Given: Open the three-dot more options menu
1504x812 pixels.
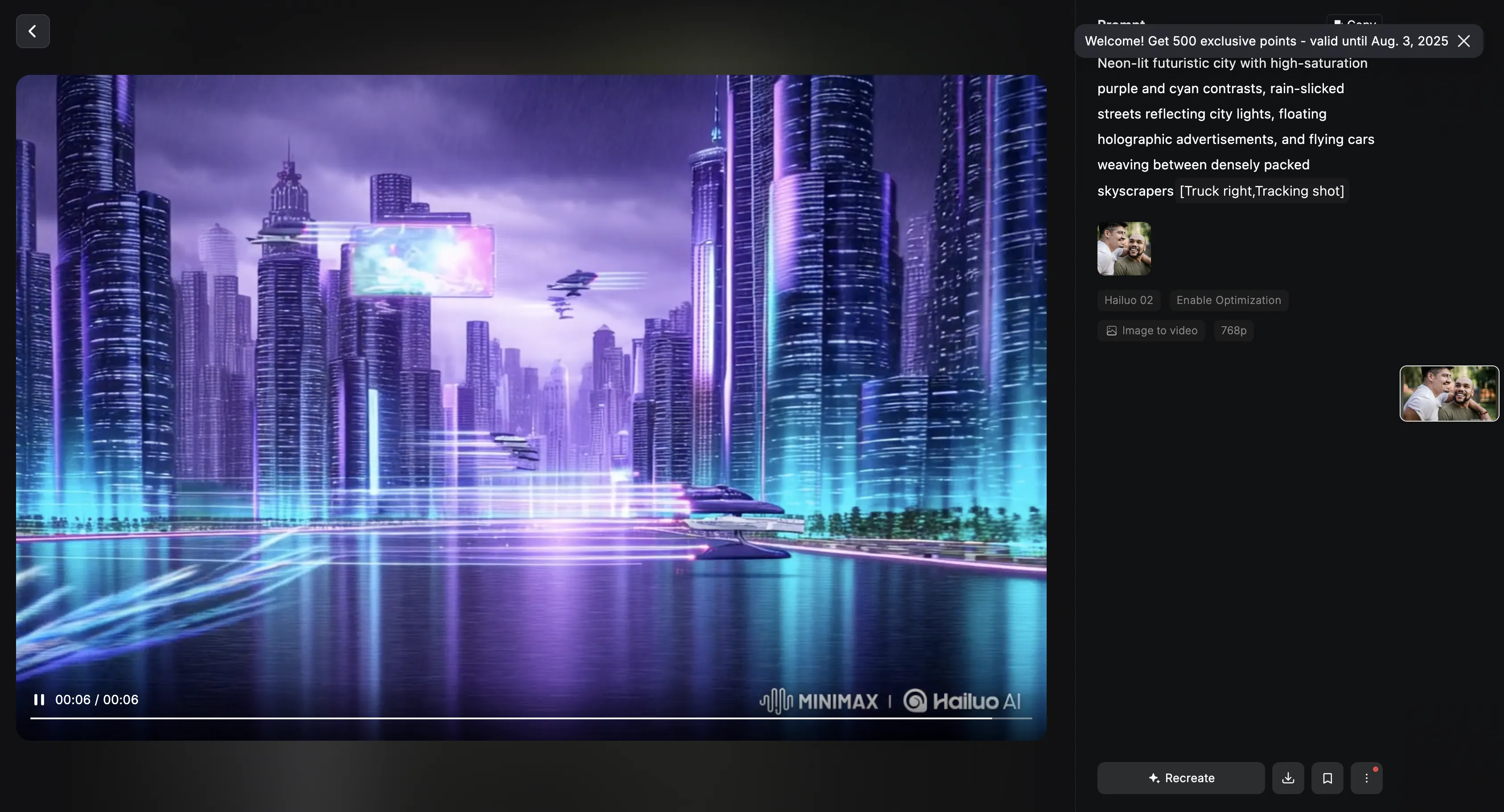Looking at the screenshot, I should click(1366, 778).
